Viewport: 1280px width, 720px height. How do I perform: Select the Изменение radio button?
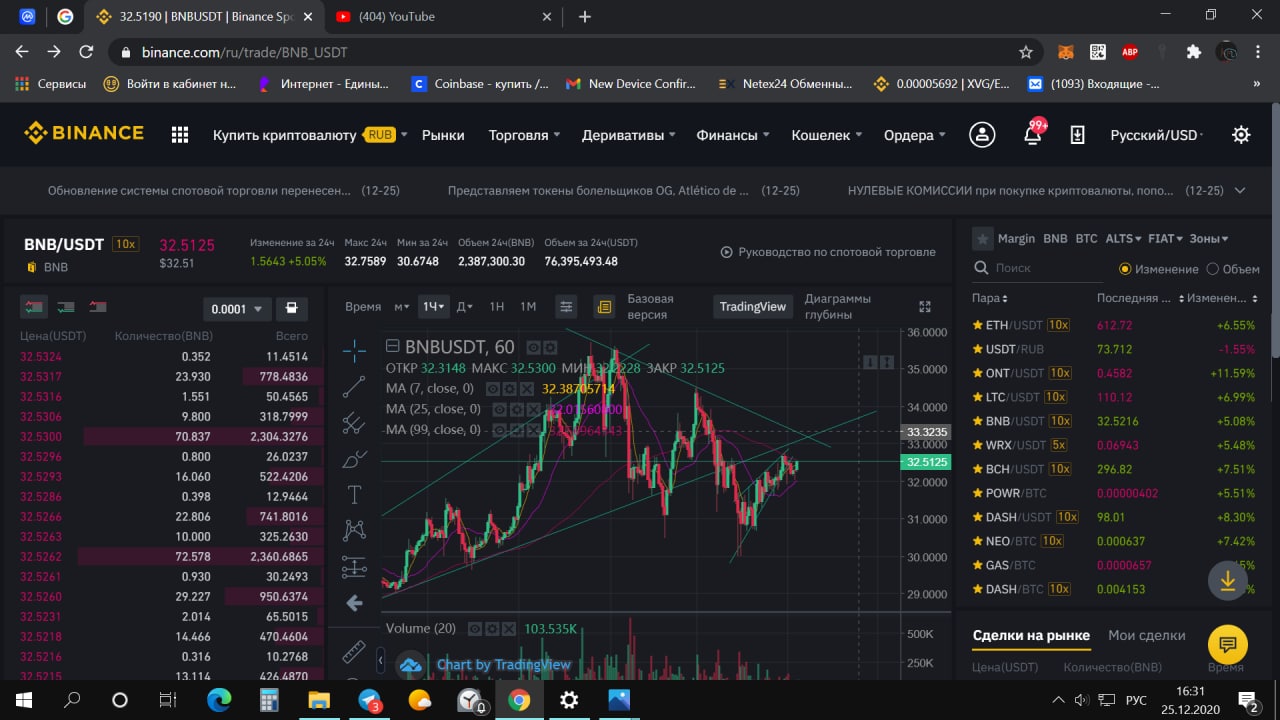(1125, 269)
